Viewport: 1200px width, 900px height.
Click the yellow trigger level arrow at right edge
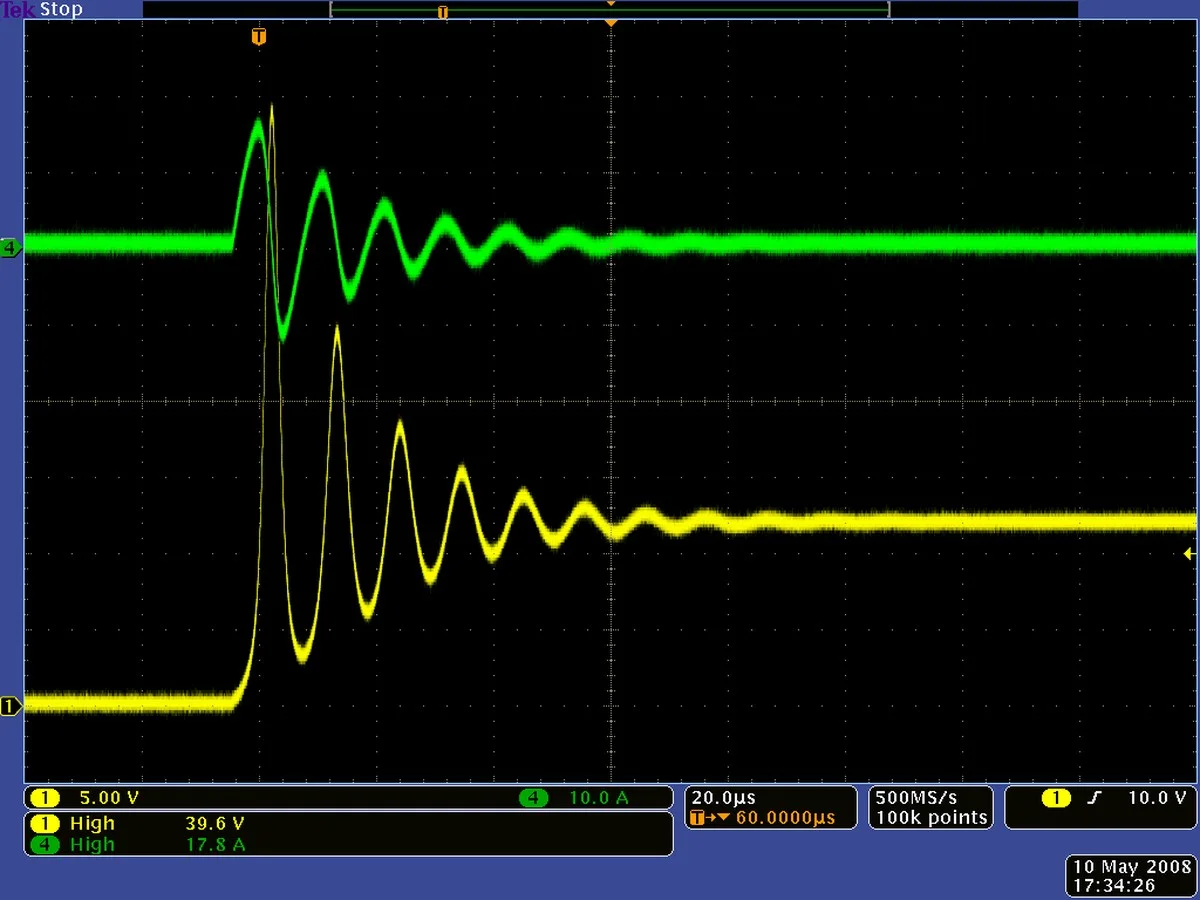(x=1189, y=553)
